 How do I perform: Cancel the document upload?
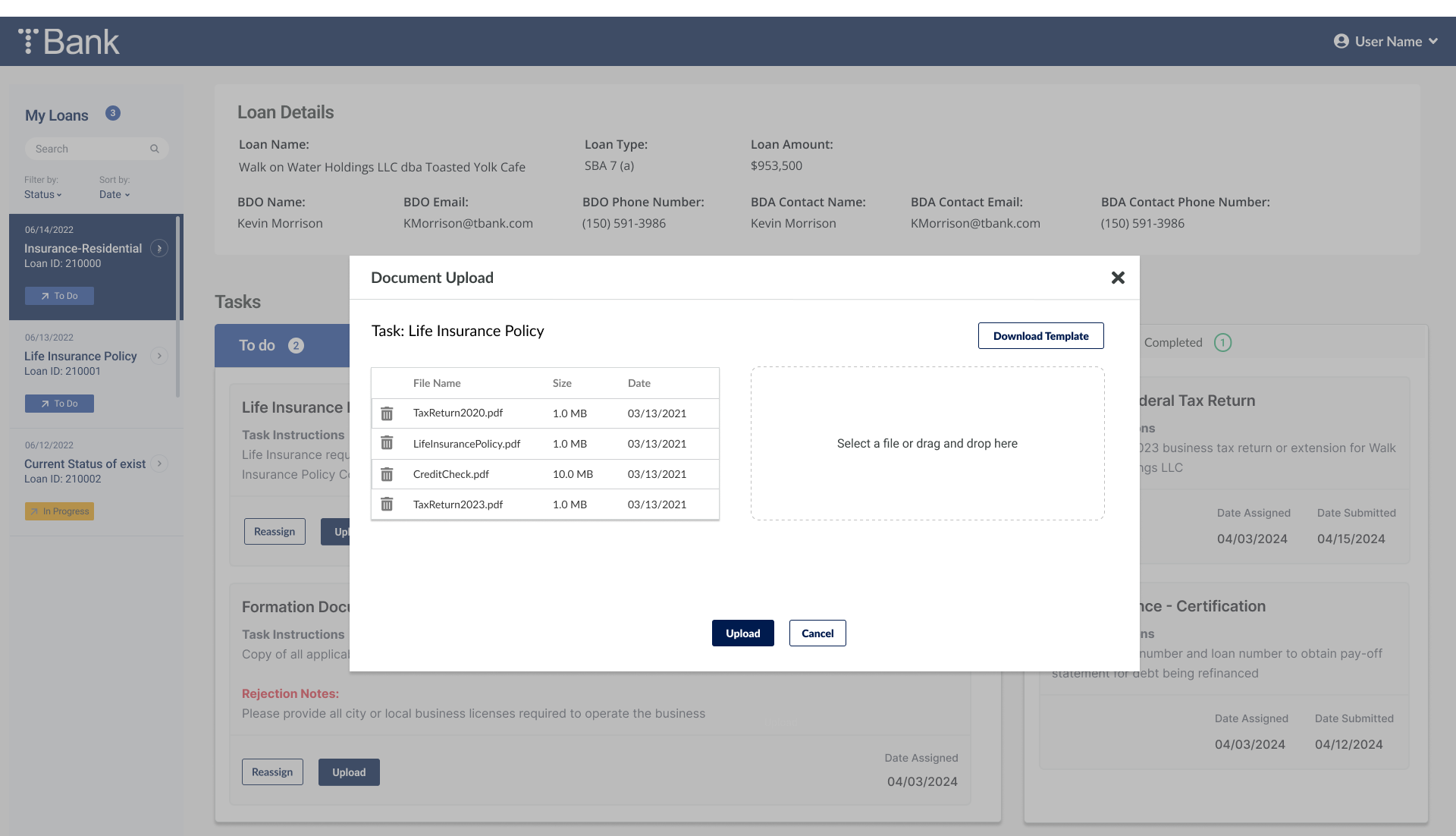click(x=817, y=633)
